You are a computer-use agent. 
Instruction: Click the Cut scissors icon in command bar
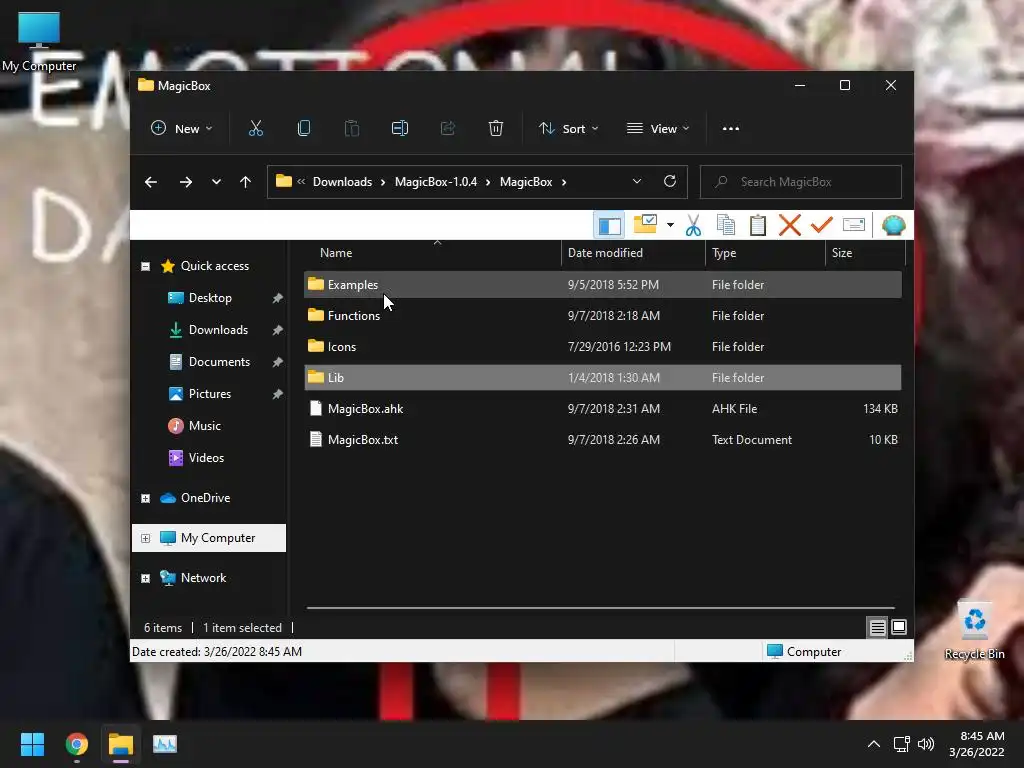pos(255,129)
